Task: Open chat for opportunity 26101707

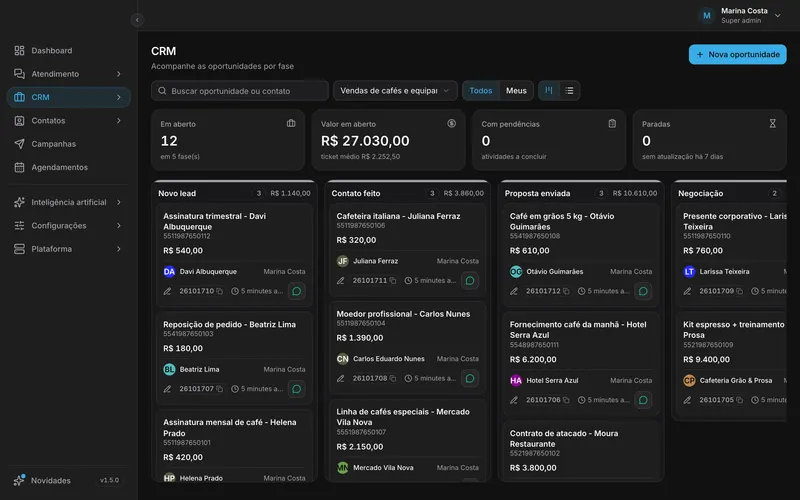Action: pos(296,389)
